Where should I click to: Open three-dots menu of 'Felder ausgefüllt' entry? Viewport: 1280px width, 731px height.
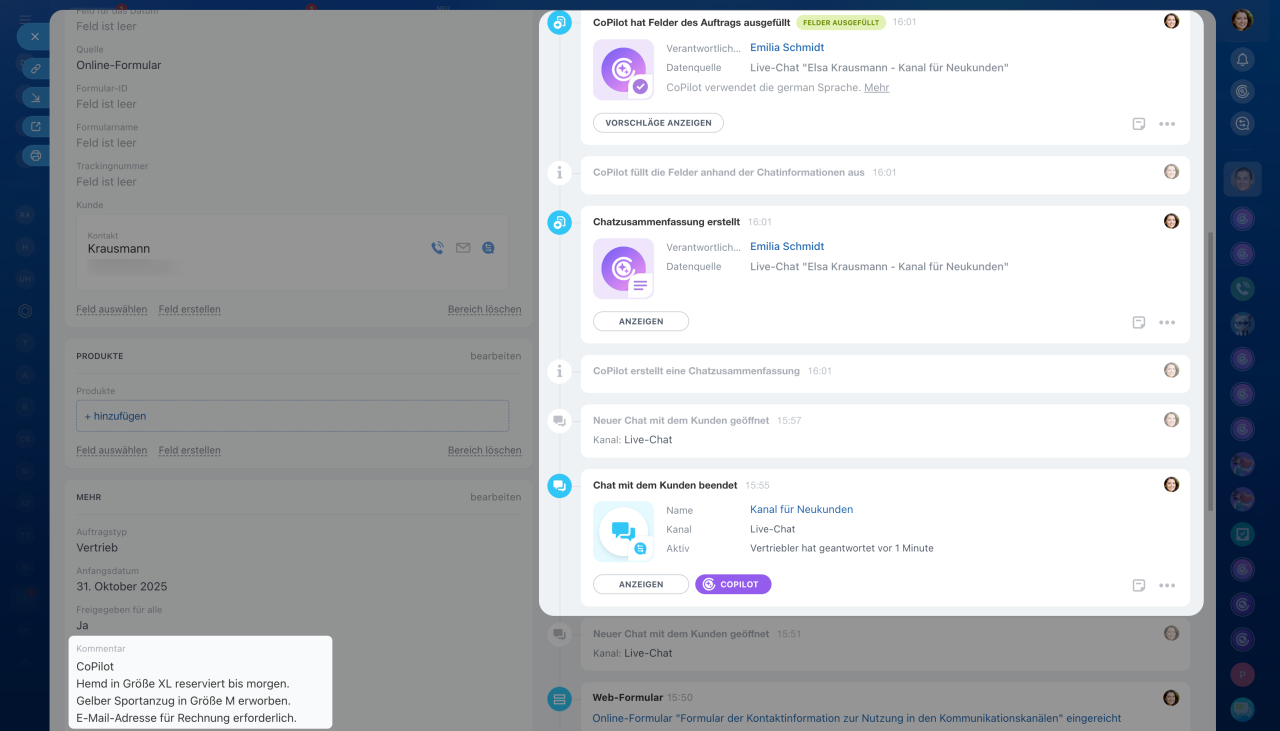(1166, 124)
